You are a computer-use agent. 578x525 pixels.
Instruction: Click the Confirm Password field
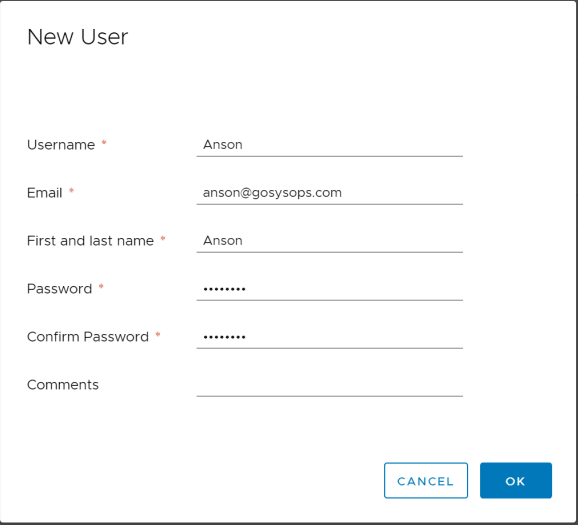tap(330, 337)
